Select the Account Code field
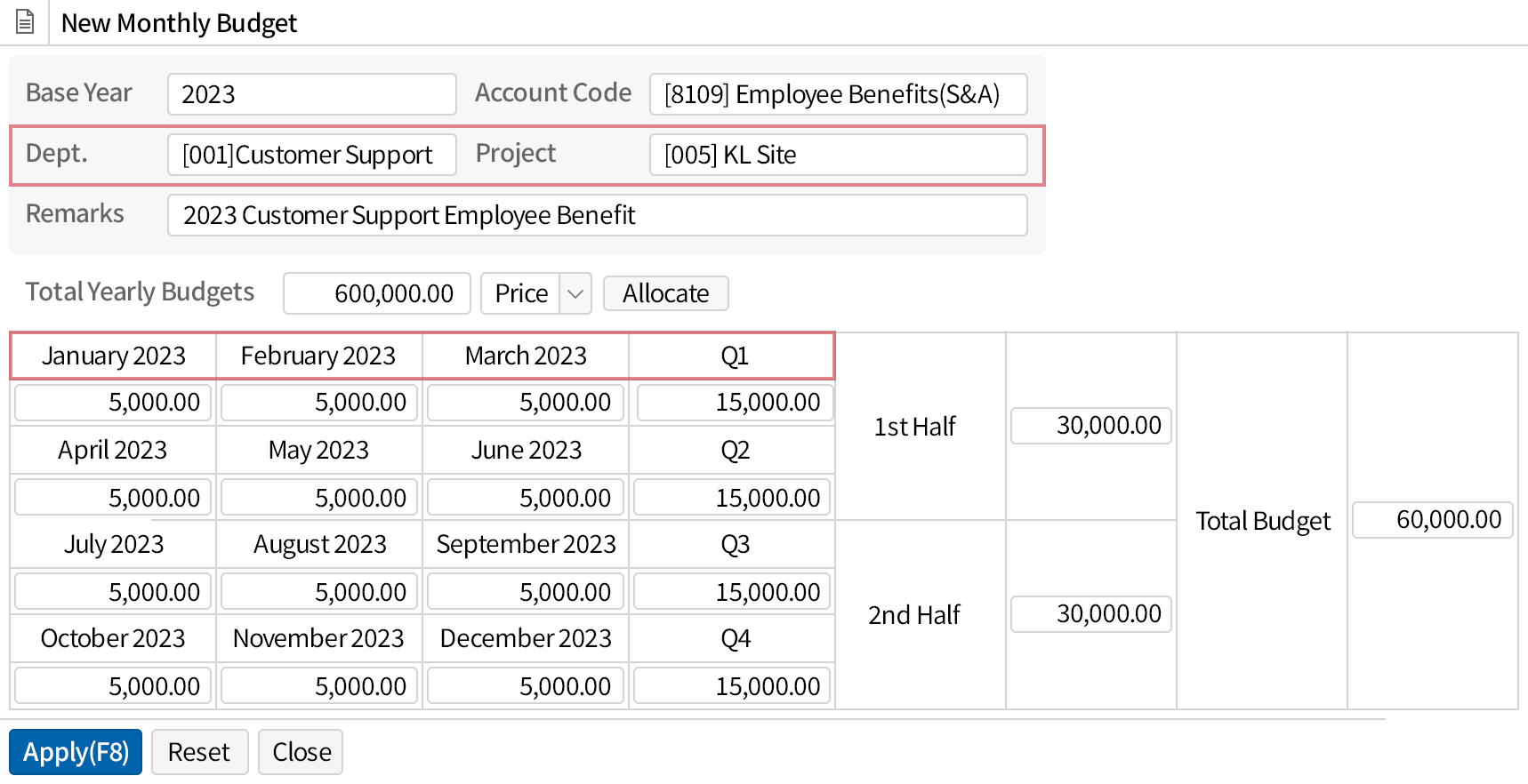Image resolution: width=1528 pixels, height=784 pixels. pos(838,94)
